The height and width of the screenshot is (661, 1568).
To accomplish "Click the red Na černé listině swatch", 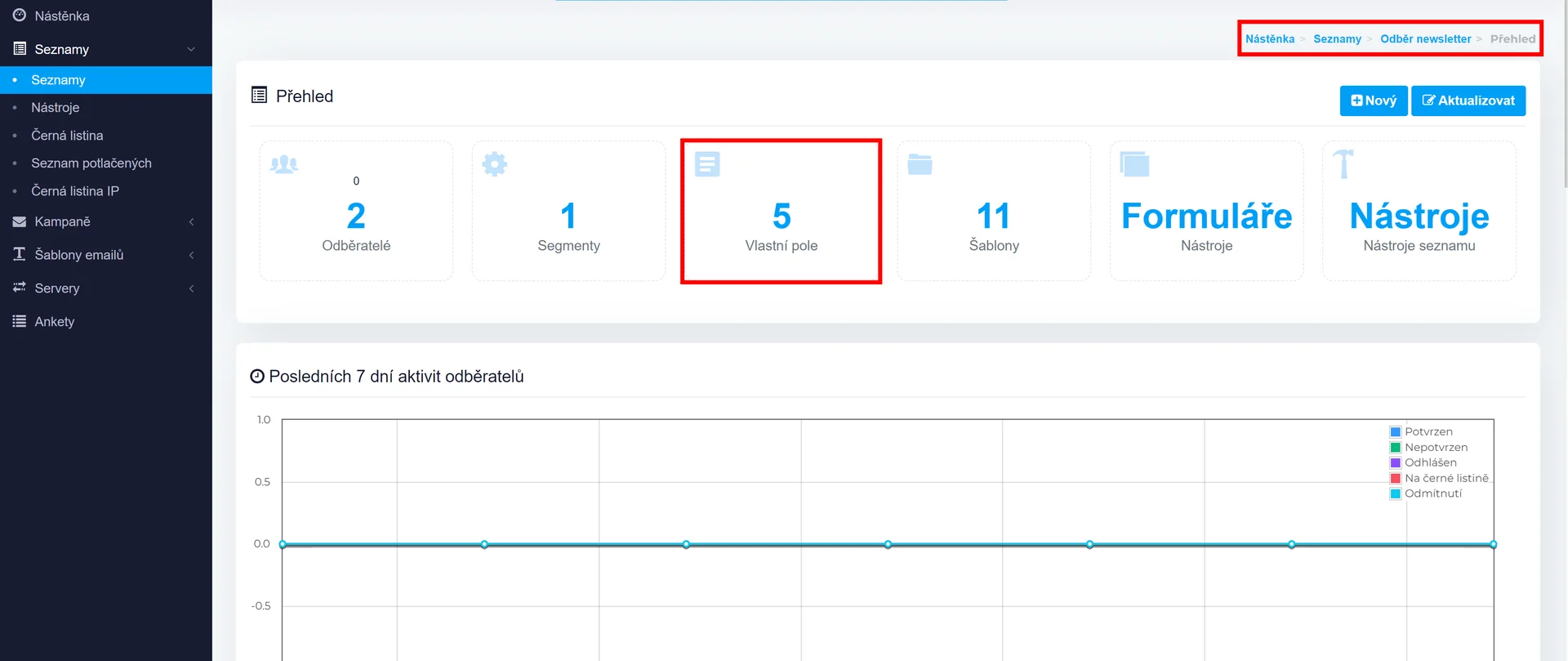I will pos(1396,478).
